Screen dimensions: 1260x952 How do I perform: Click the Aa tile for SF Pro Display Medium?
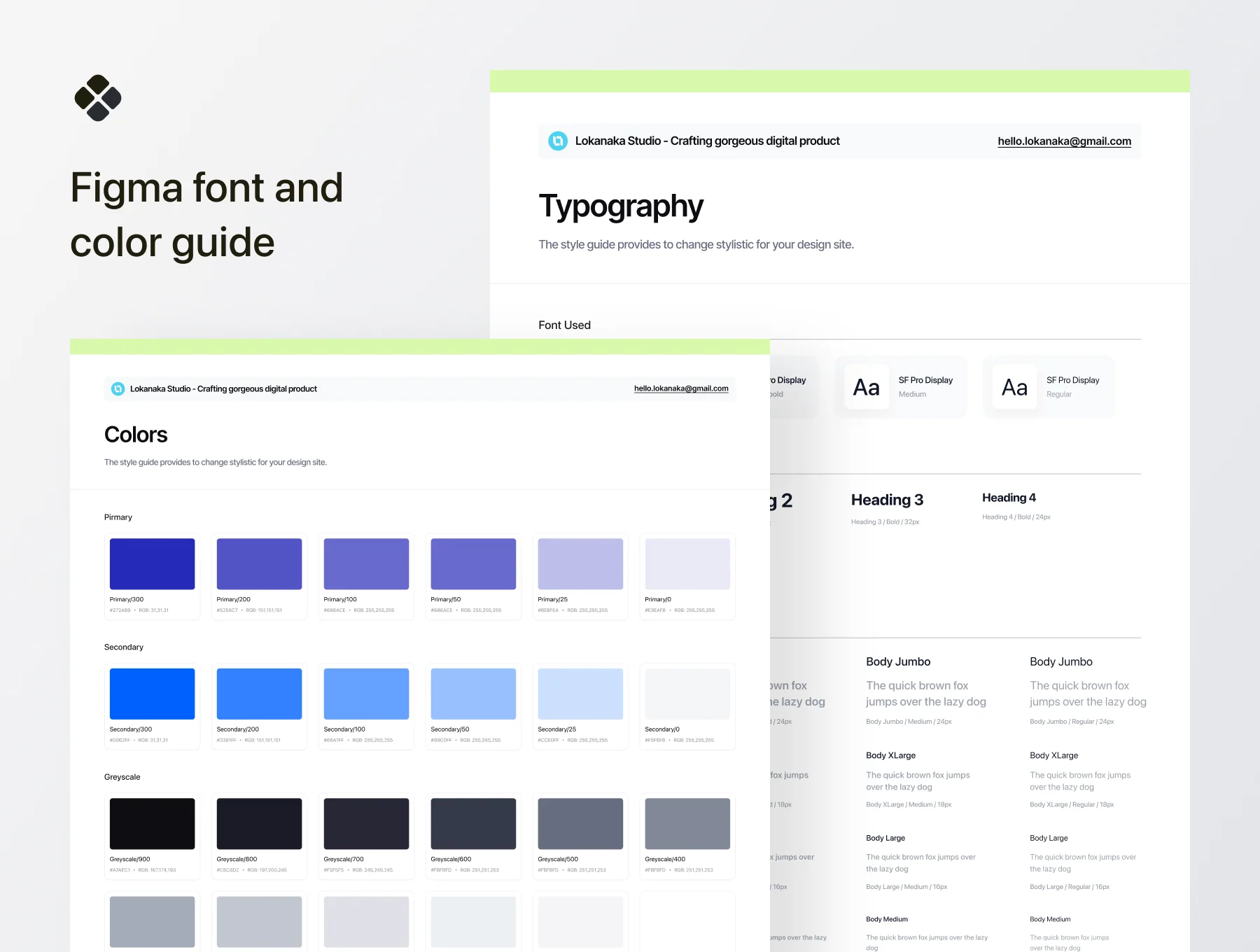coord(866,387)
